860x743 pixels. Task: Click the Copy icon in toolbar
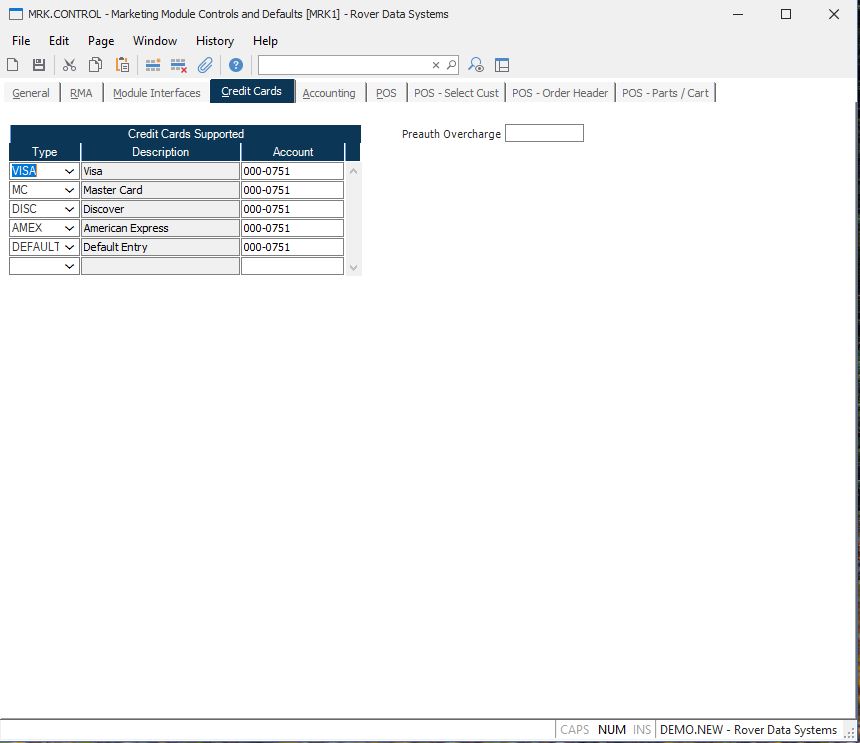(x=95, y=65)
